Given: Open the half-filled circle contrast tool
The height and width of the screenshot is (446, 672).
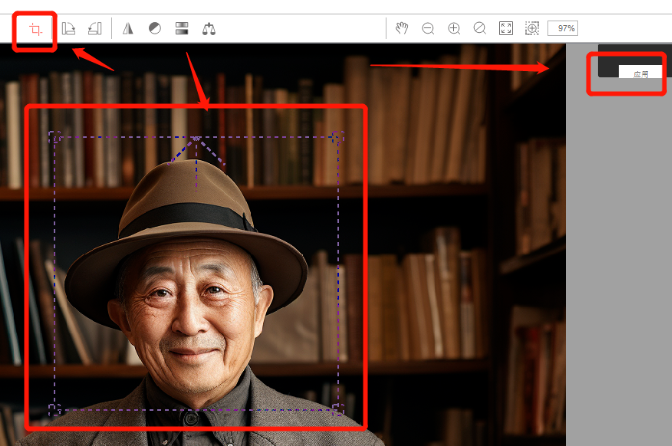Looking at the screenshot, I should tap(155, 29).
